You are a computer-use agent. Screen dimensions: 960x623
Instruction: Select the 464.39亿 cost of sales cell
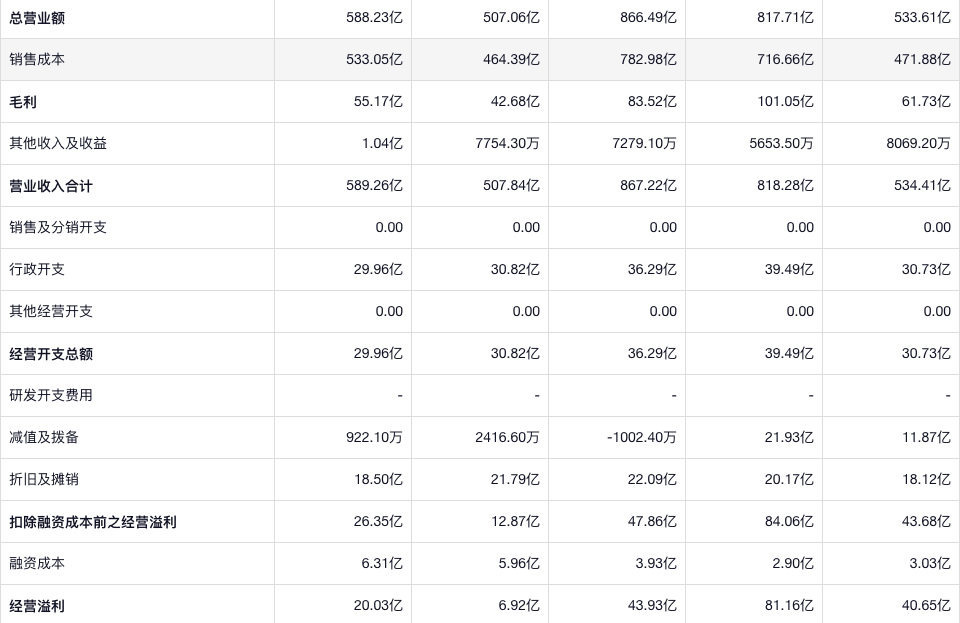coord(511,60)
